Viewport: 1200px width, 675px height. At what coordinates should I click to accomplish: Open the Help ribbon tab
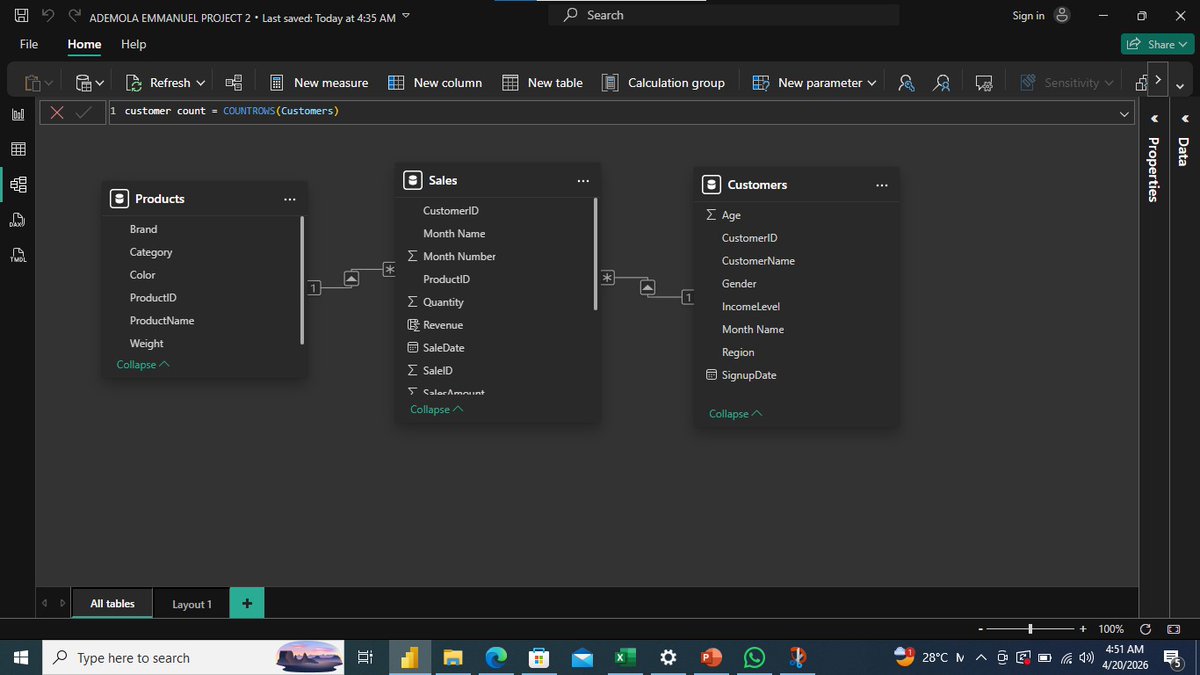[x=134, y=44]
